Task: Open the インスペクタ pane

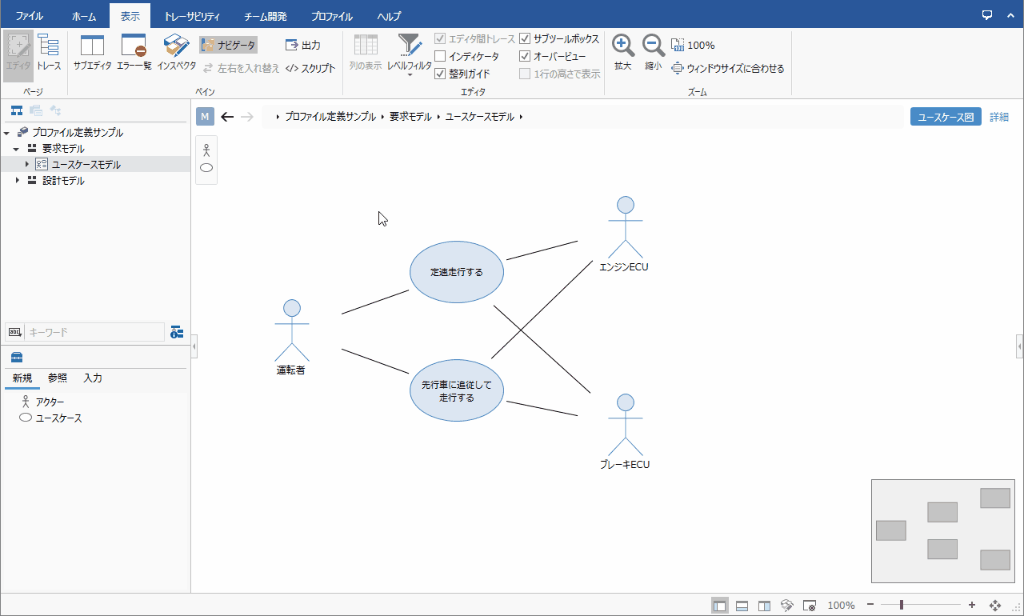Action: pos(177,46)
